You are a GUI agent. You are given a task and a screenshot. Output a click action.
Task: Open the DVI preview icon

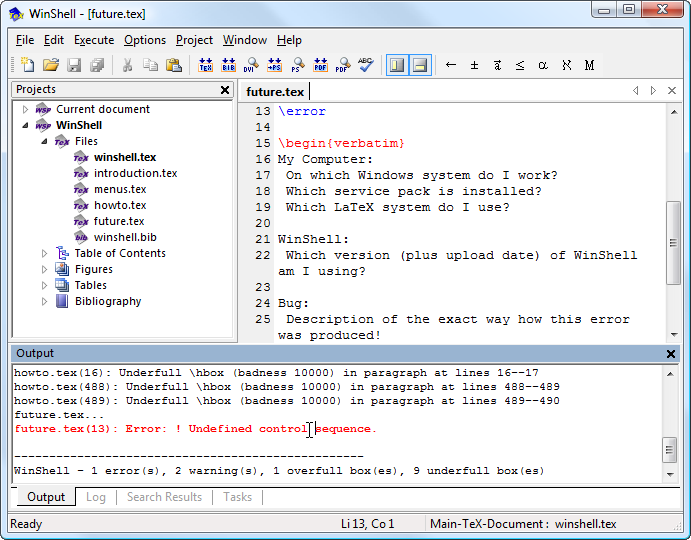click(x=251, y=65)
